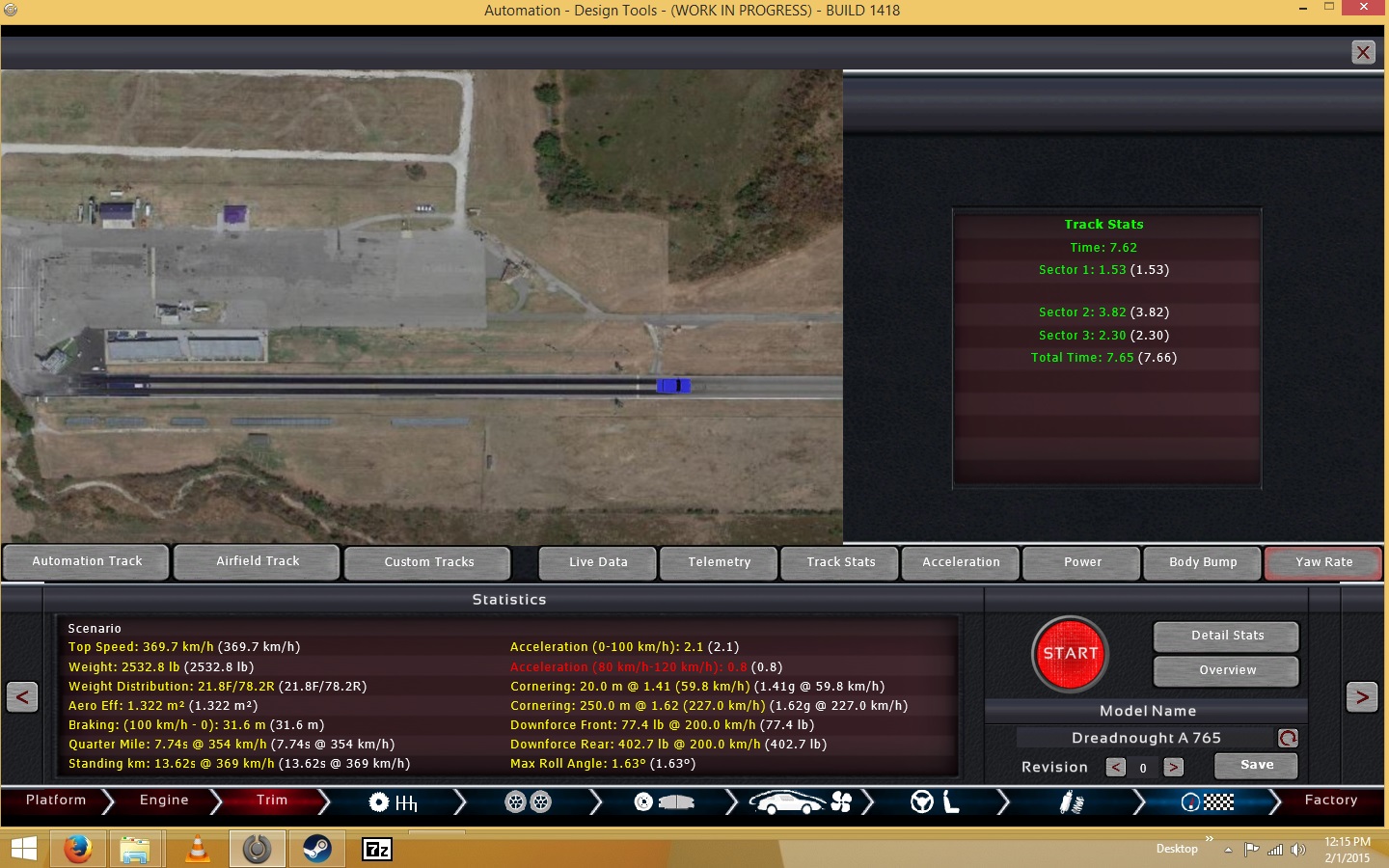This screenshot has height=868, width=1389.
Task: Select the Automation Track tab
Action: (87, 561)
